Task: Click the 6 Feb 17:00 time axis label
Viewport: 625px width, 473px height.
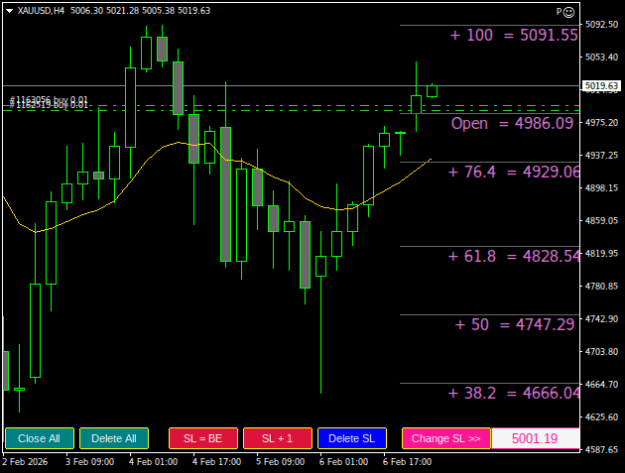Action: click(x=407, y=462)
